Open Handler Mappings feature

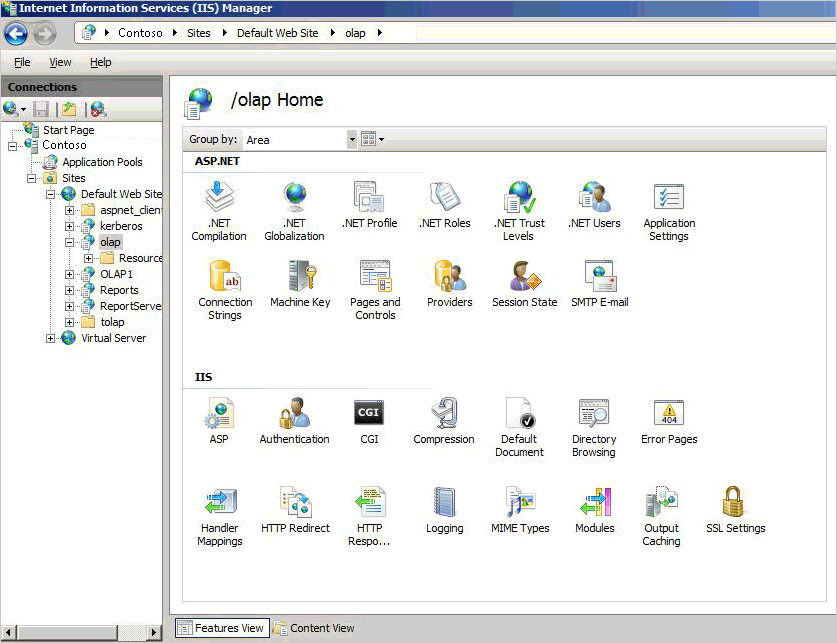point(219,504)
